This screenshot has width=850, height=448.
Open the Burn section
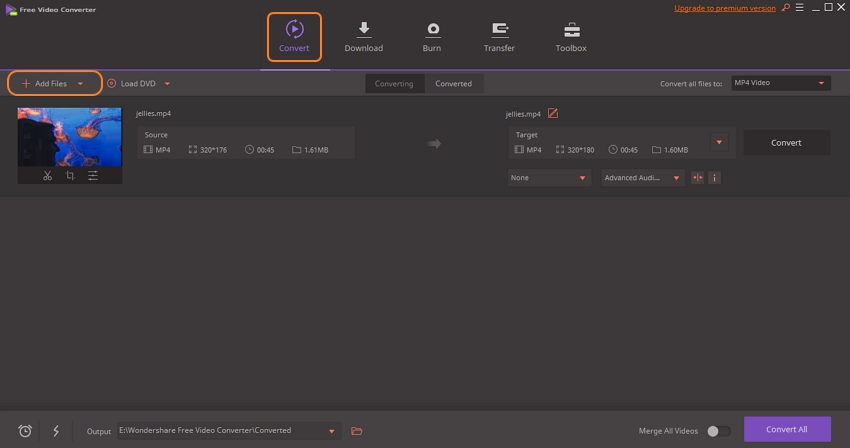(432, 36)
